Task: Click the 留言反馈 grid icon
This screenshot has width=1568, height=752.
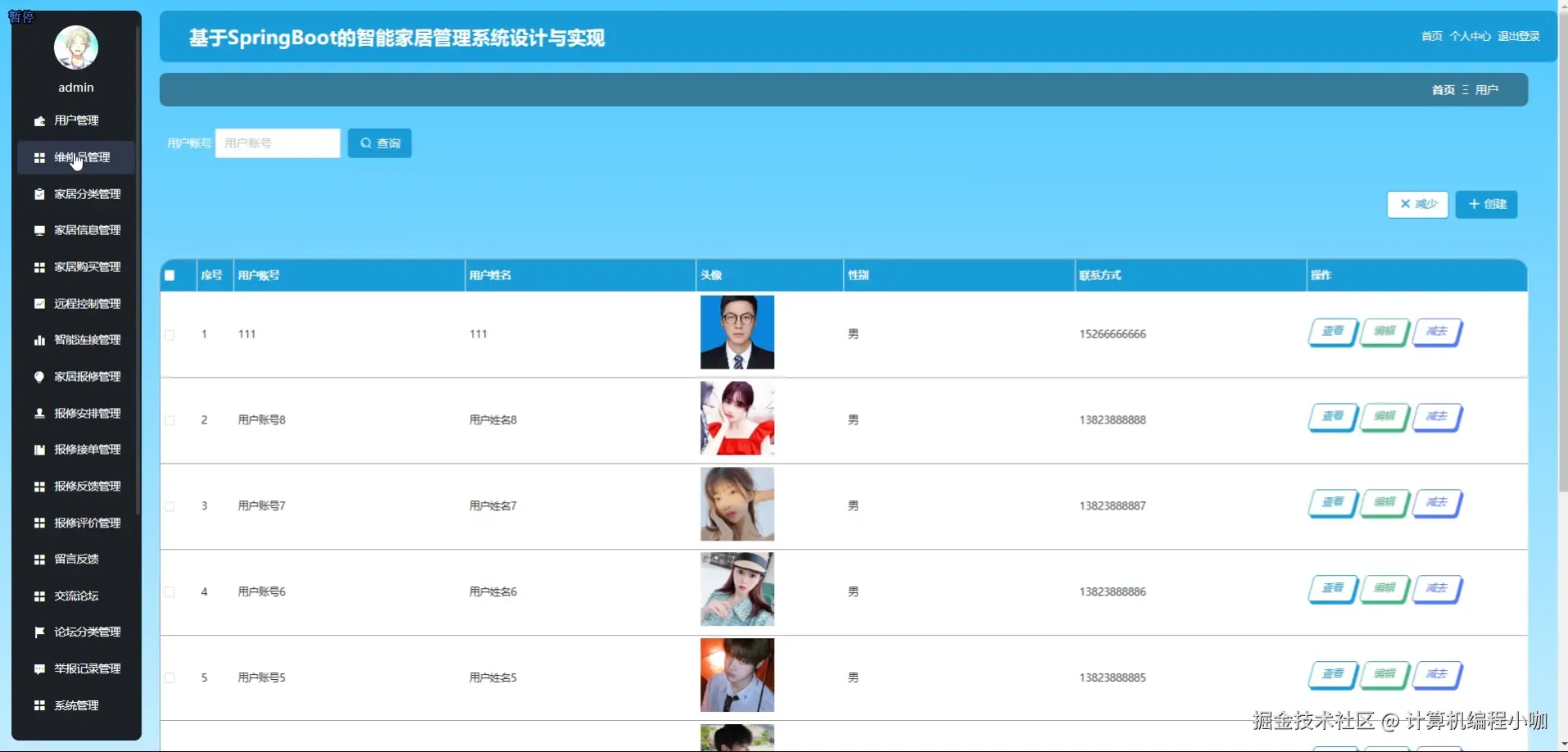Action: pos(39,559)
